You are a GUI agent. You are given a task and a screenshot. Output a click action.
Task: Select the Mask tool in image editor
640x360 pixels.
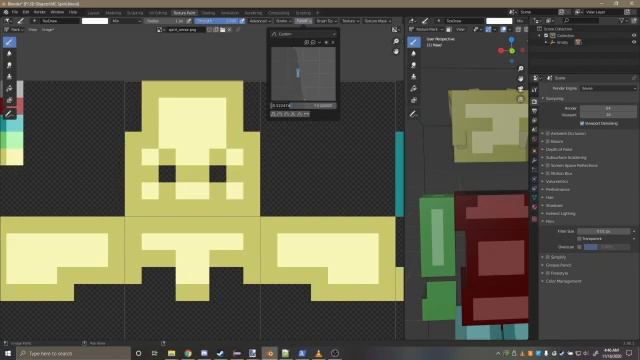(x=9, y=100)
